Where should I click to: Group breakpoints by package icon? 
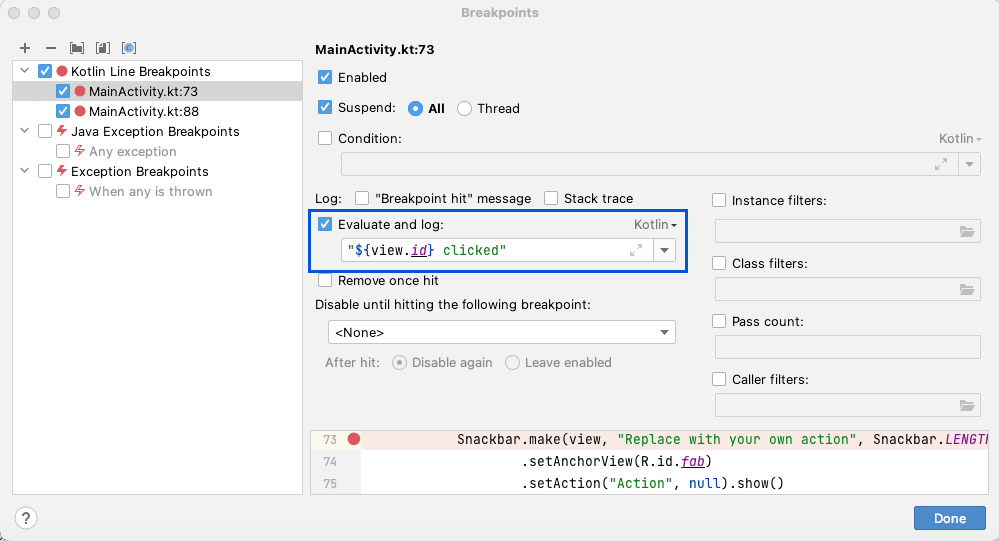pos(77,48)
